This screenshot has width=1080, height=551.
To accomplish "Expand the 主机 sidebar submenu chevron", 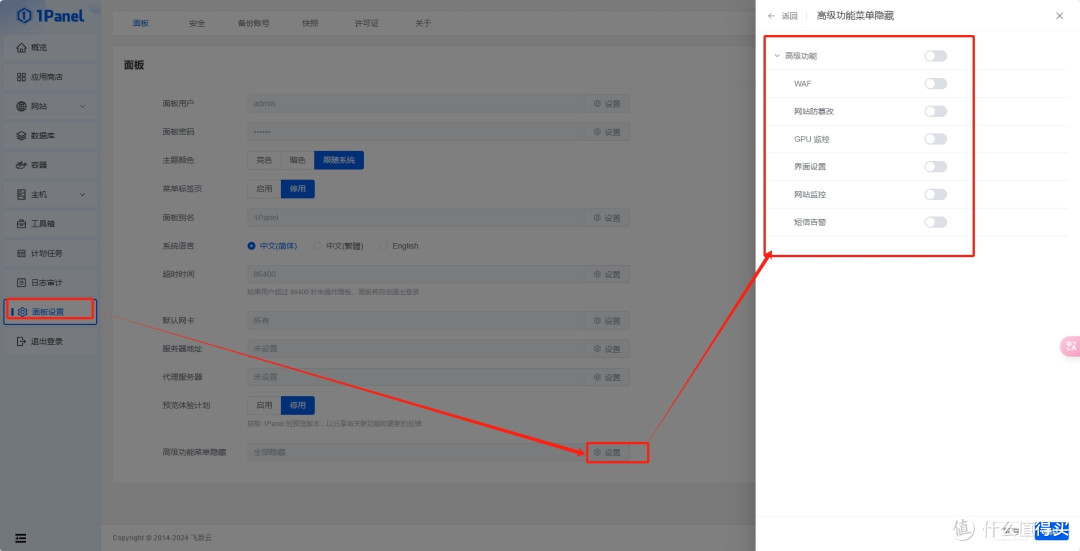I will click(82, 195).
